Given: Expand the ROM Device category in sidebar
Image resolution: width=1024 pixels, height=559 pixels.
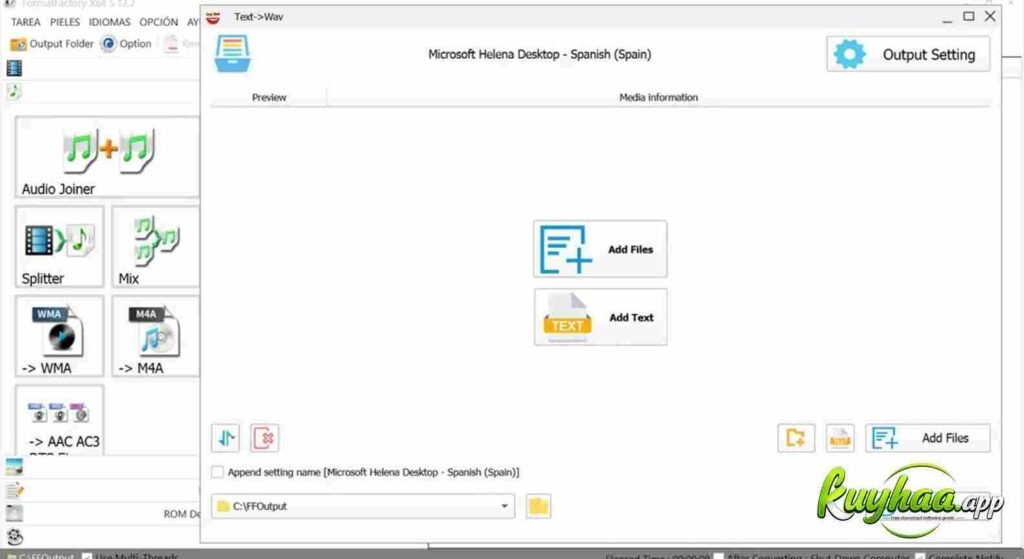Looking at the screenshot, I should [x=14, y=513].
